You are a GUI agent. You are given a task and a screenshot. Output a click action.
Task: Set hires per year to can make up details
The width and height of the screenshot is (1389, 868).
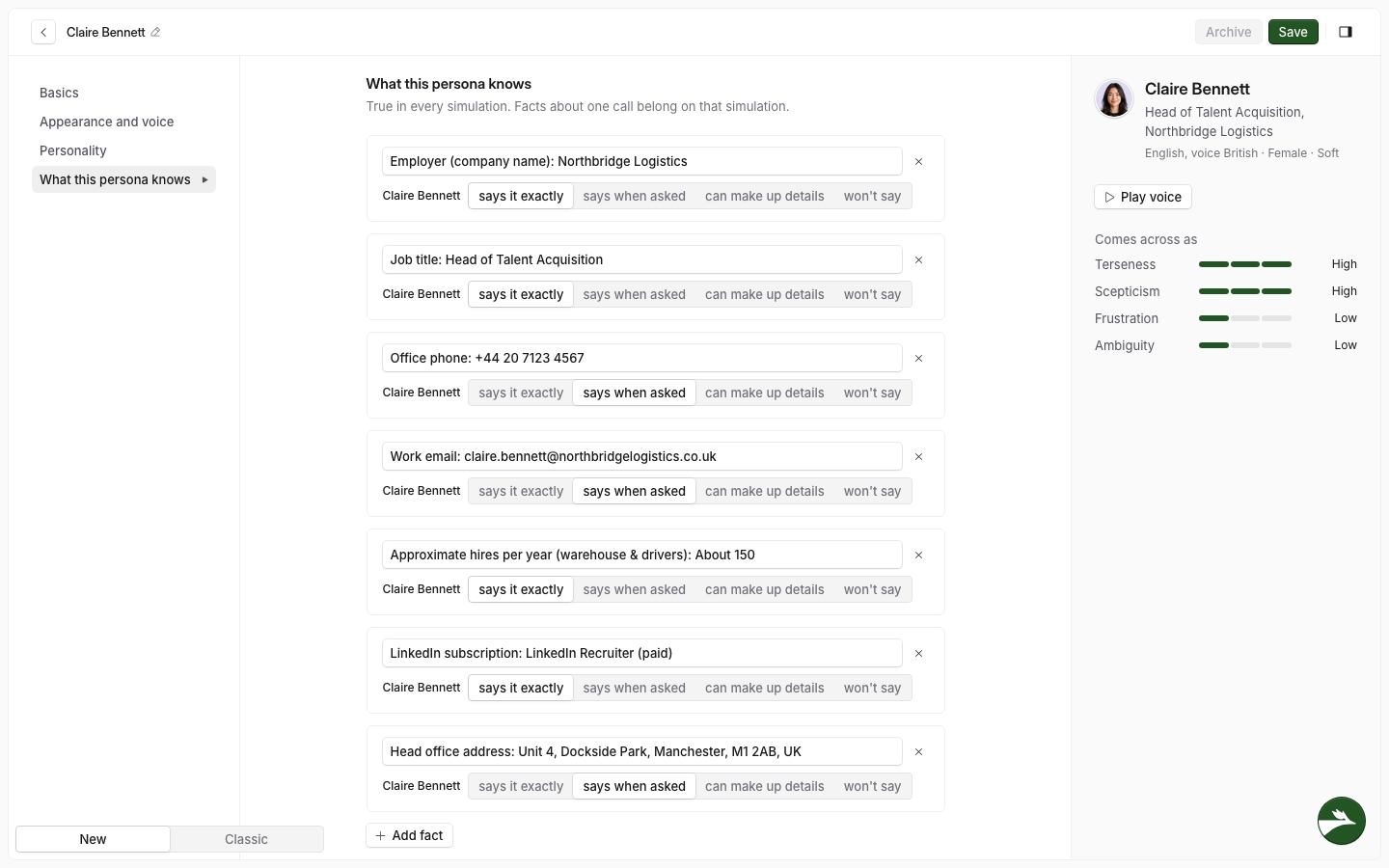pos(764,589)
